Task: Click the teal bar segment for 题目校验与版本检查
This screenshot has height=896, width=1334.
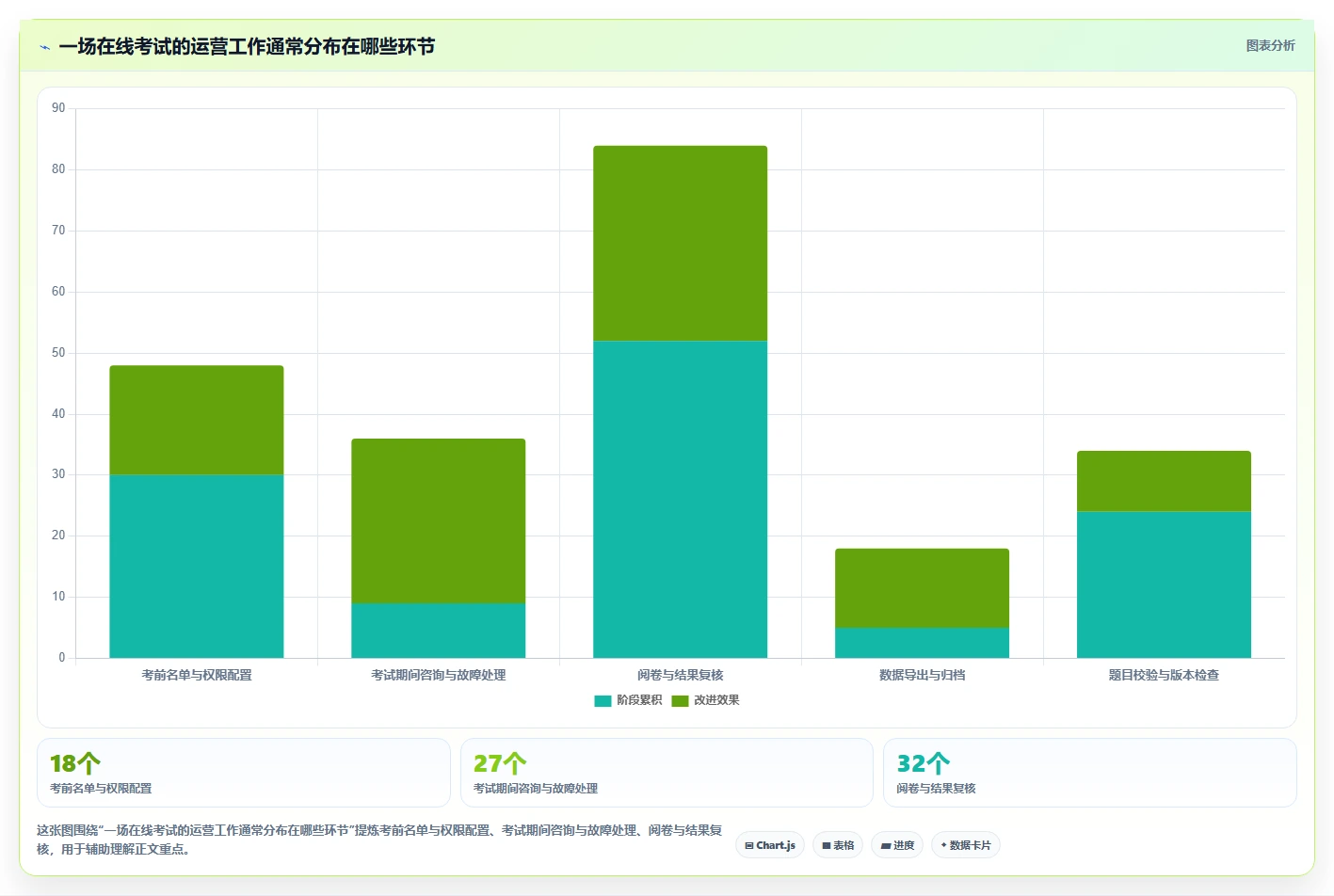Action: point(1165,584)
